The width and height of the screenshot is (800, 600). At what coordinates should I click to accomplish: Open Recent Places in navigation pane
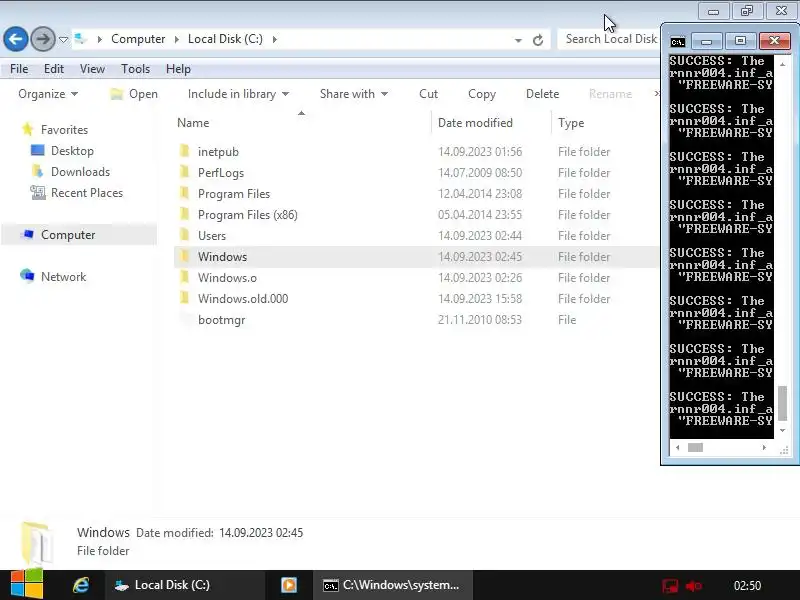click(87, 193)
